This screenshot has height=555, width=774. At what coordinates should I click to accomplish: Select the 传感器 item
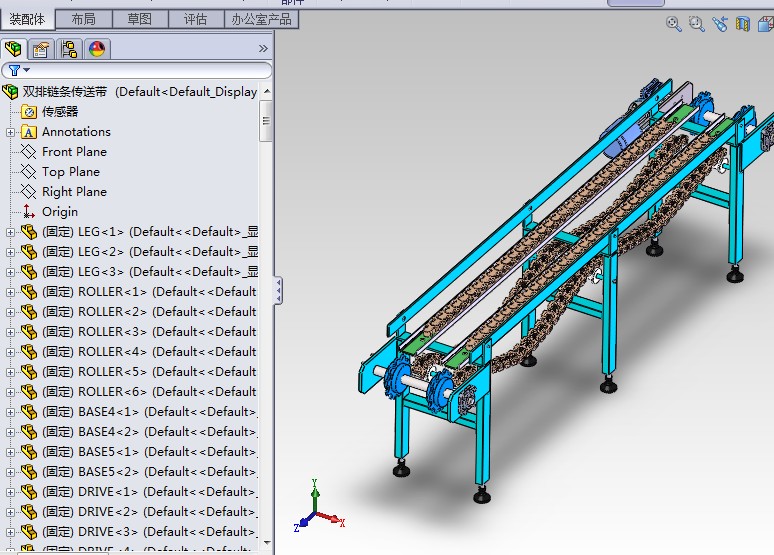pos(60,112)
